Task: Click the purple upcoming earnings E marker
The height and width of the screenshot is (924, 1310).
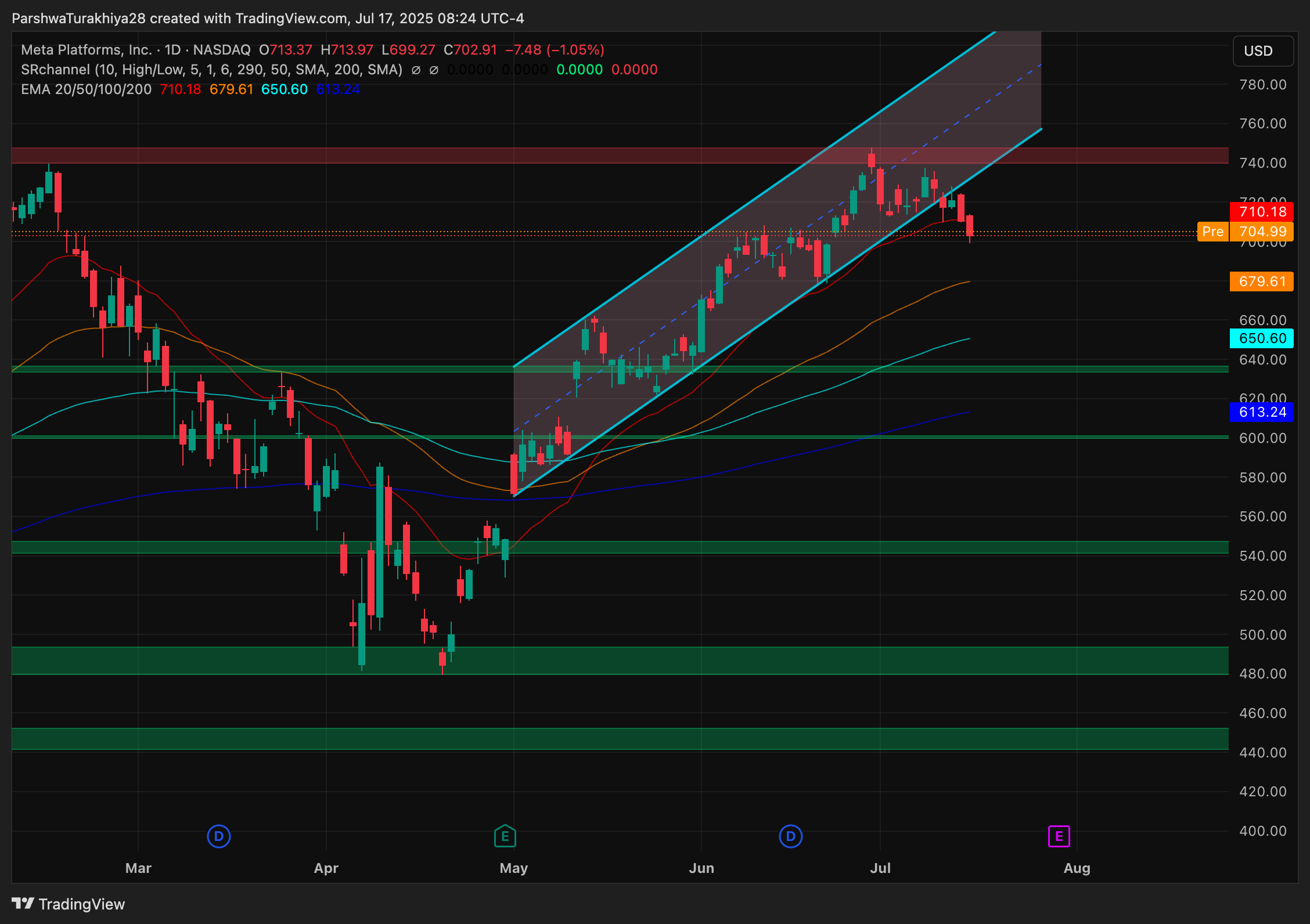Action: coord(1059,836)
